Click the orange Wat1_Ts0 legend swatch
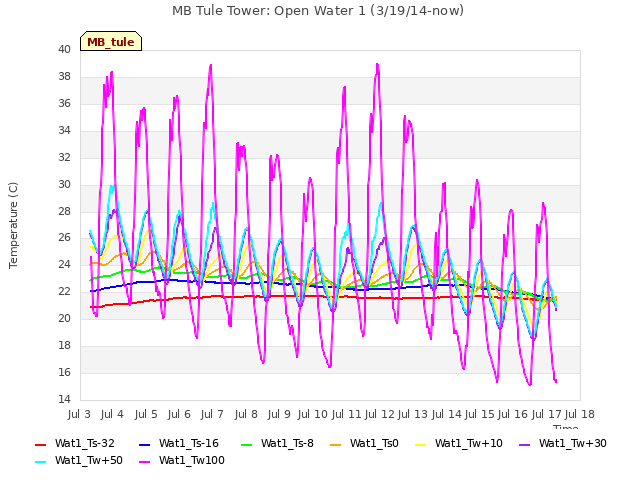 (335, 444)
